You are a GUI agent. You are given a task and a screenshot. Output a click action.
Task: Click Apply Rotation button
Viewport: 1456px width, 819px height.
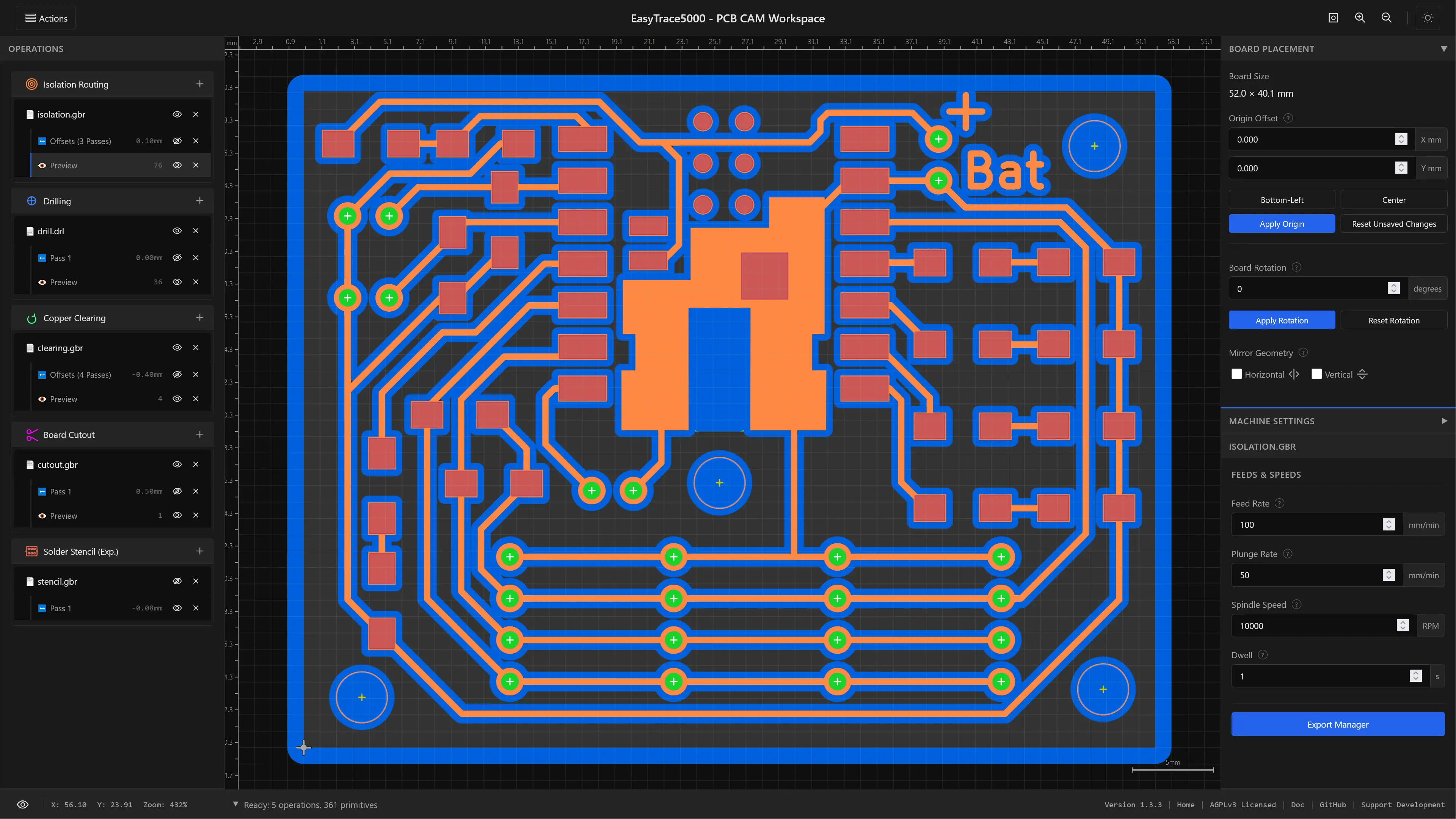pos(1282,320)
